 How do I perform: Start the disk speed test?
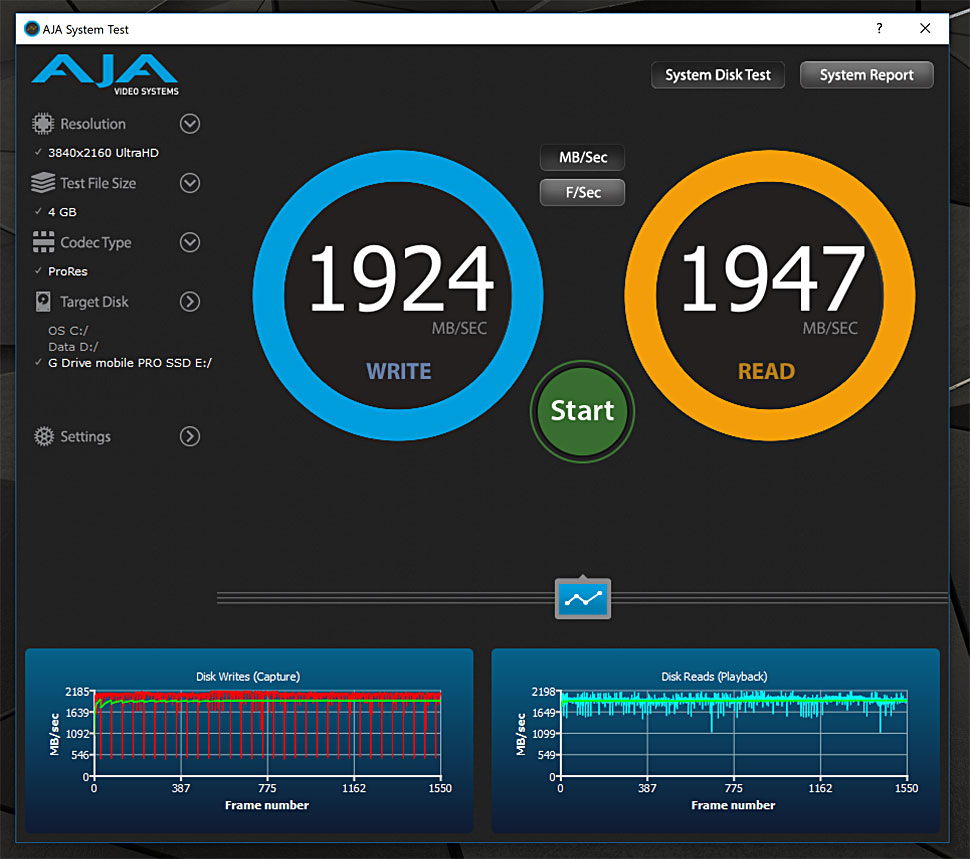click(x=582, y=411)
